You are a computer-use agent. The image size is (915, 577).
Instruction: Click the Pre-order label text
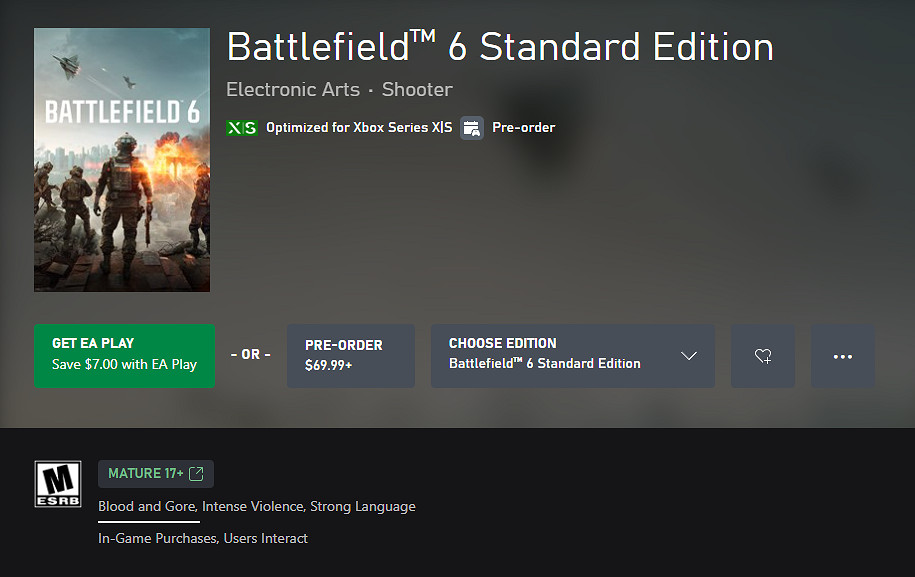coord(523,128)
